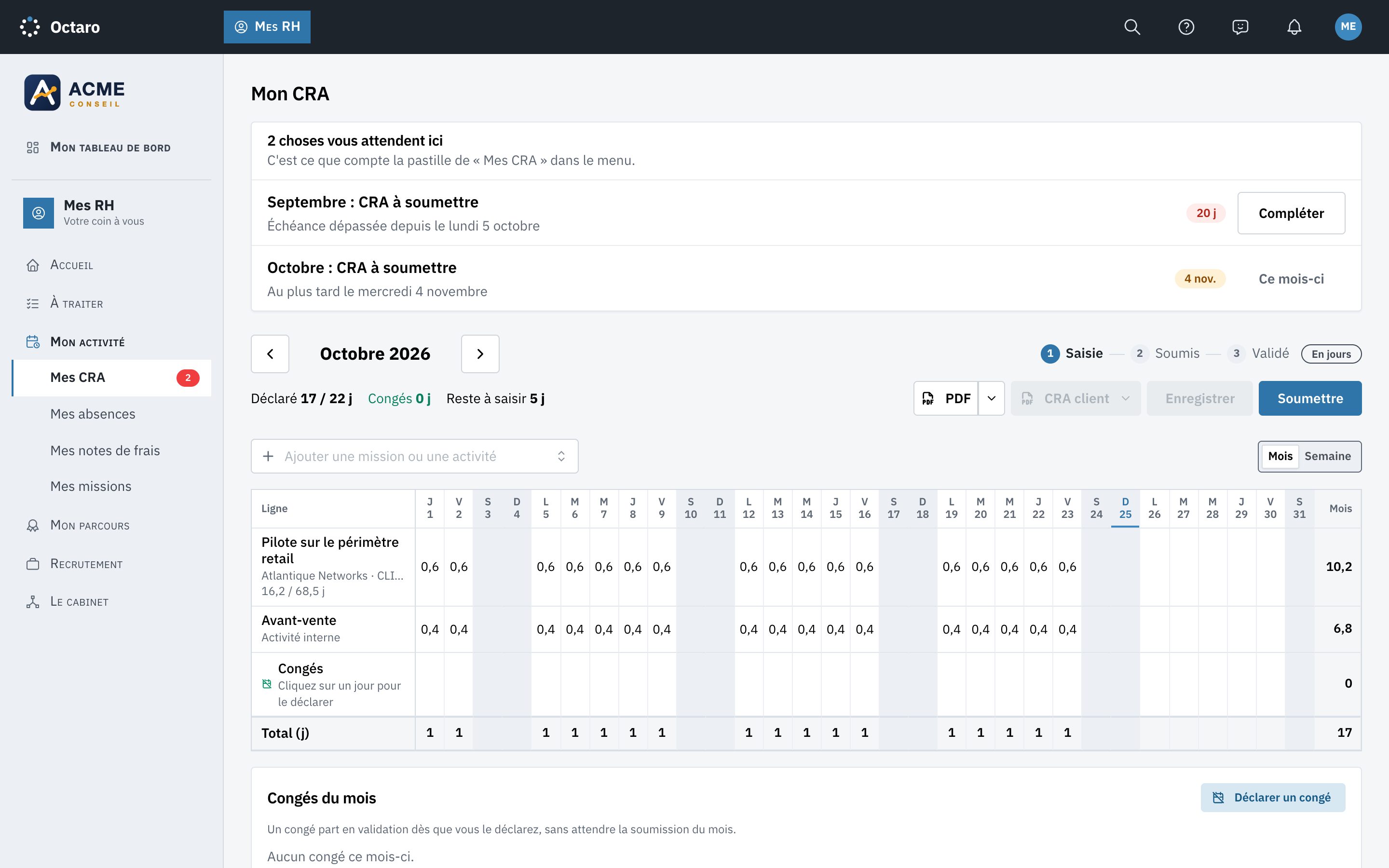Open the feedback chat icon
This screenshot has width=1389, height=868.
pos(1240,27)
